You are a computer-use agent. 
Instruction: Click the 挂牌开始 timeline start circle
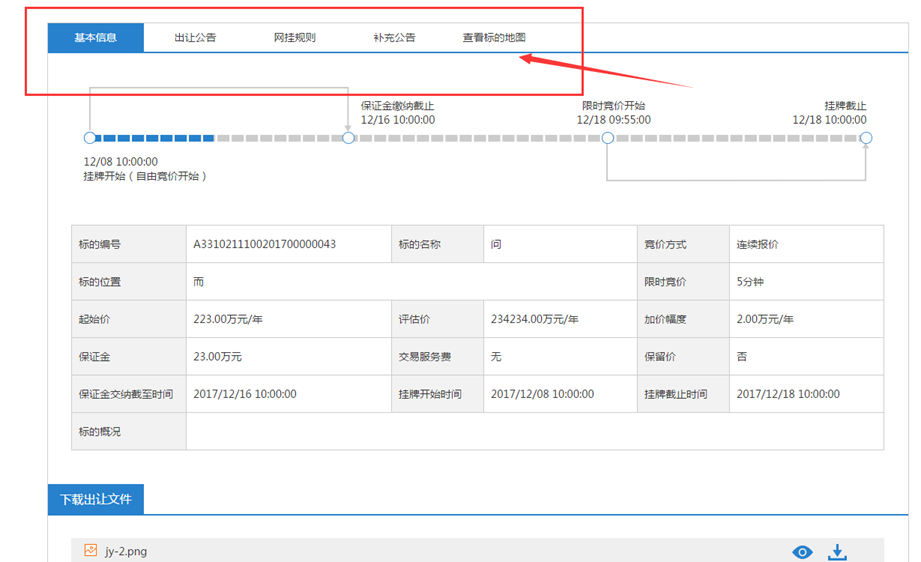(x=90, y=138)
